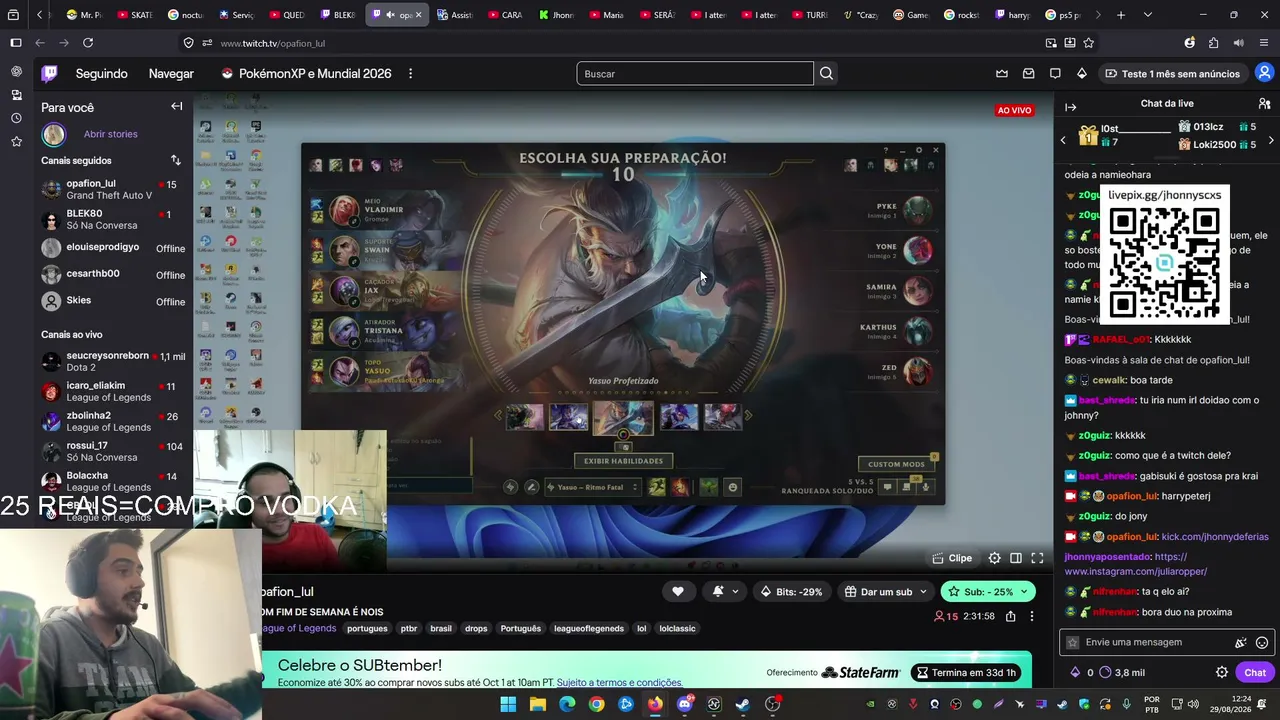The width and height of the screenshot is (1280, 720).
Task: Open the Seguindo tab
Action: (x=101, y=73)
